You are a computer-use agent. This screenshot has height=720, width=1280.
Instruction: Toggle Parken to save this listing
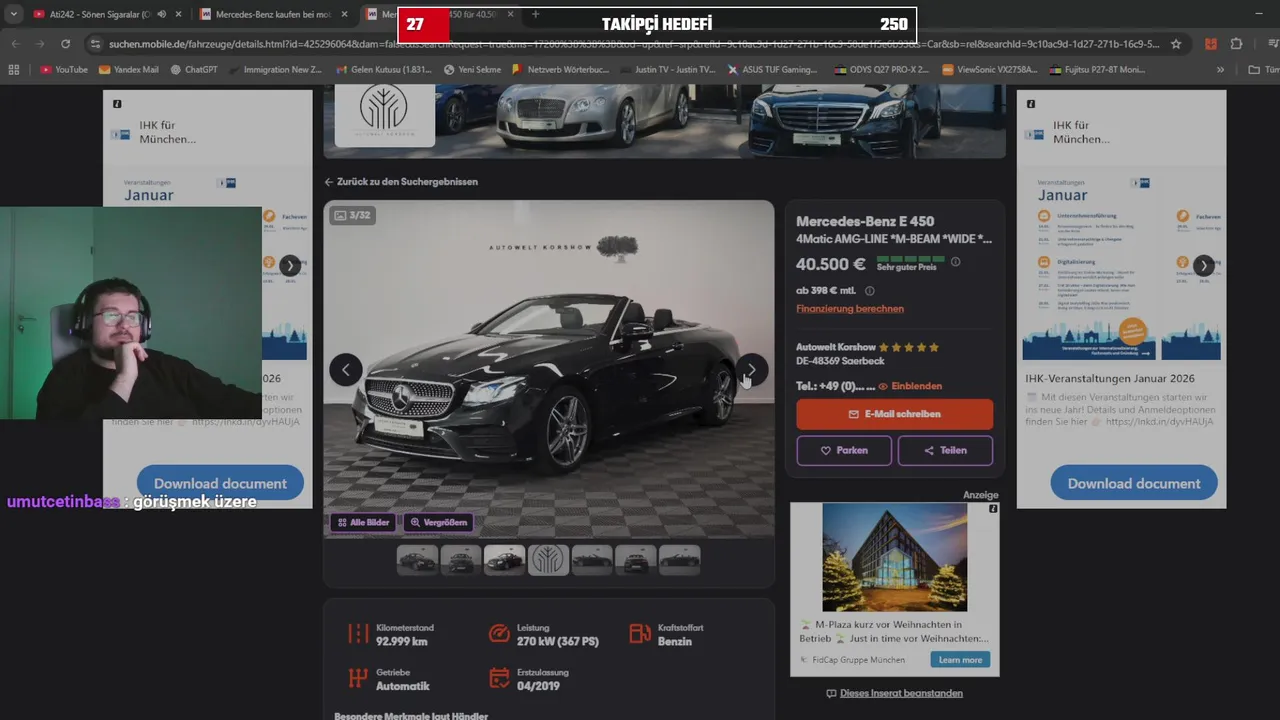[844, 450]
